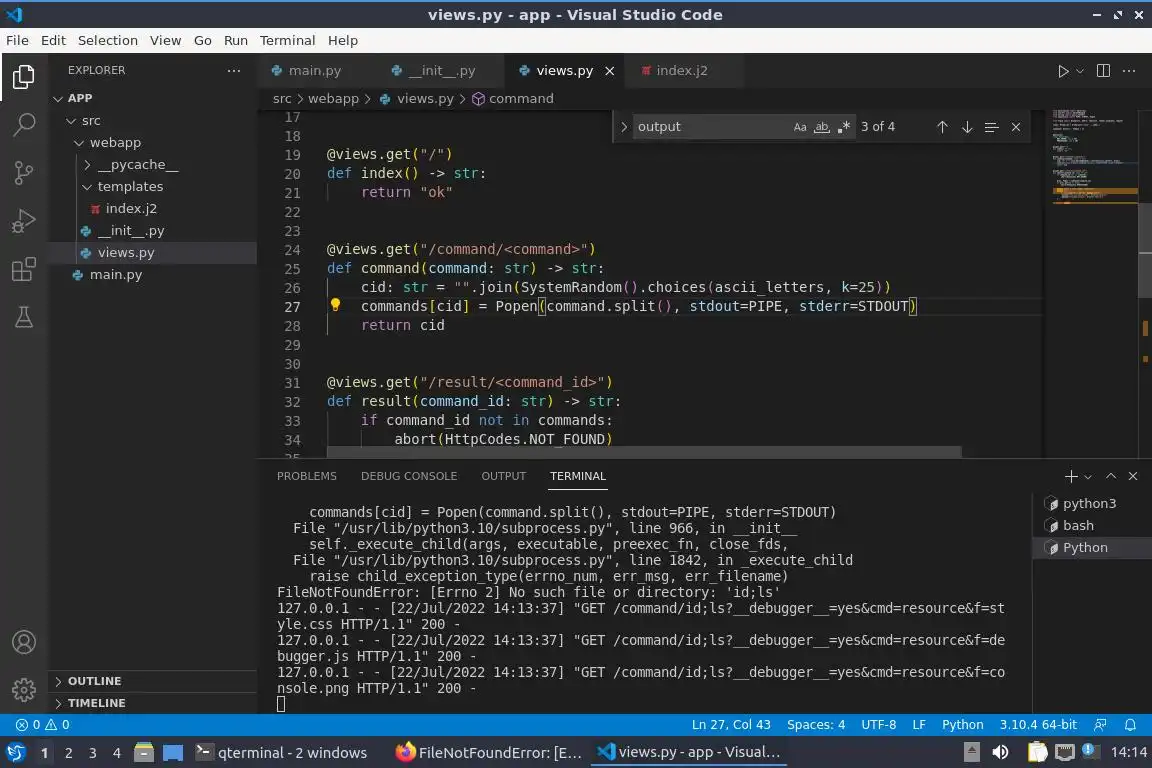Viewport: 1152px width, 768px height.
Task: Open the Terminal menu
Action: tap(287, 40)
